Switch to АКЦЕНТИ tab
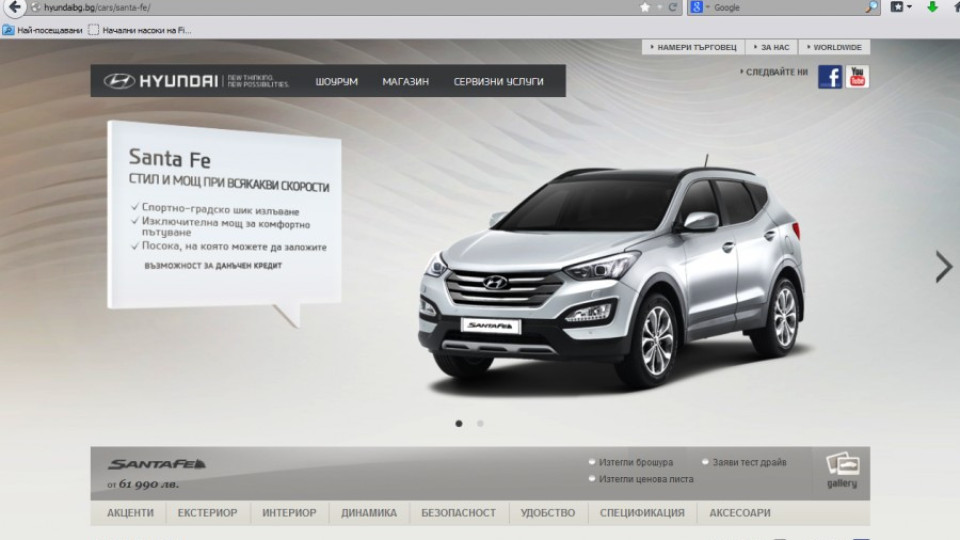 130,513
